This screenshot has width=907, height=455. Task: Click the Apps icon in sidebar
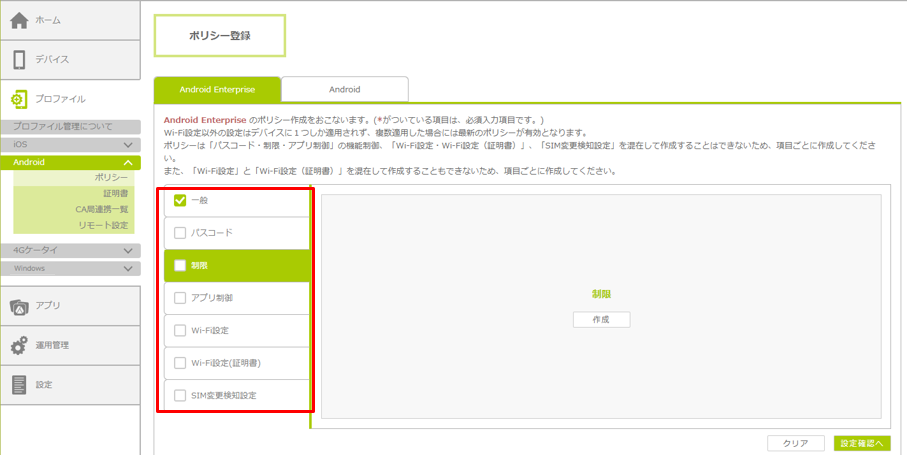[19, 306]
